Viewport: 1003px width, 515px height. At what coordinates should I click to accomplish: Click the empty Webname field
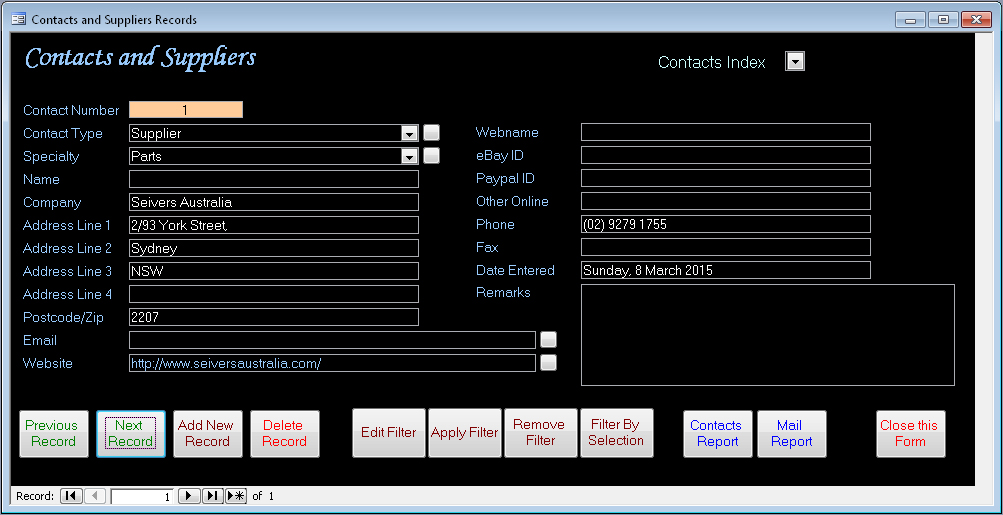point(726,132)
